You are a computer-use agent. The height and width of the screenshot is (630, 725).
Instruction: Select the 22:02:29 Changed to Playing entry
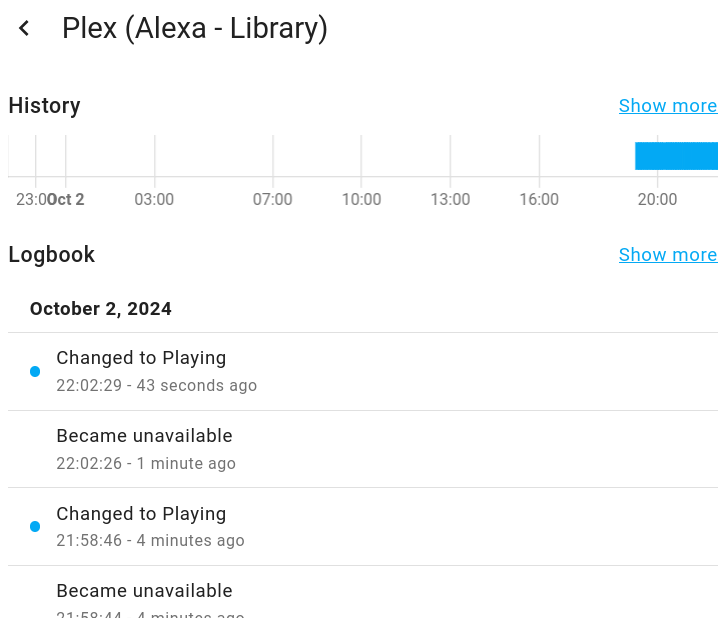tap(141, 358)
